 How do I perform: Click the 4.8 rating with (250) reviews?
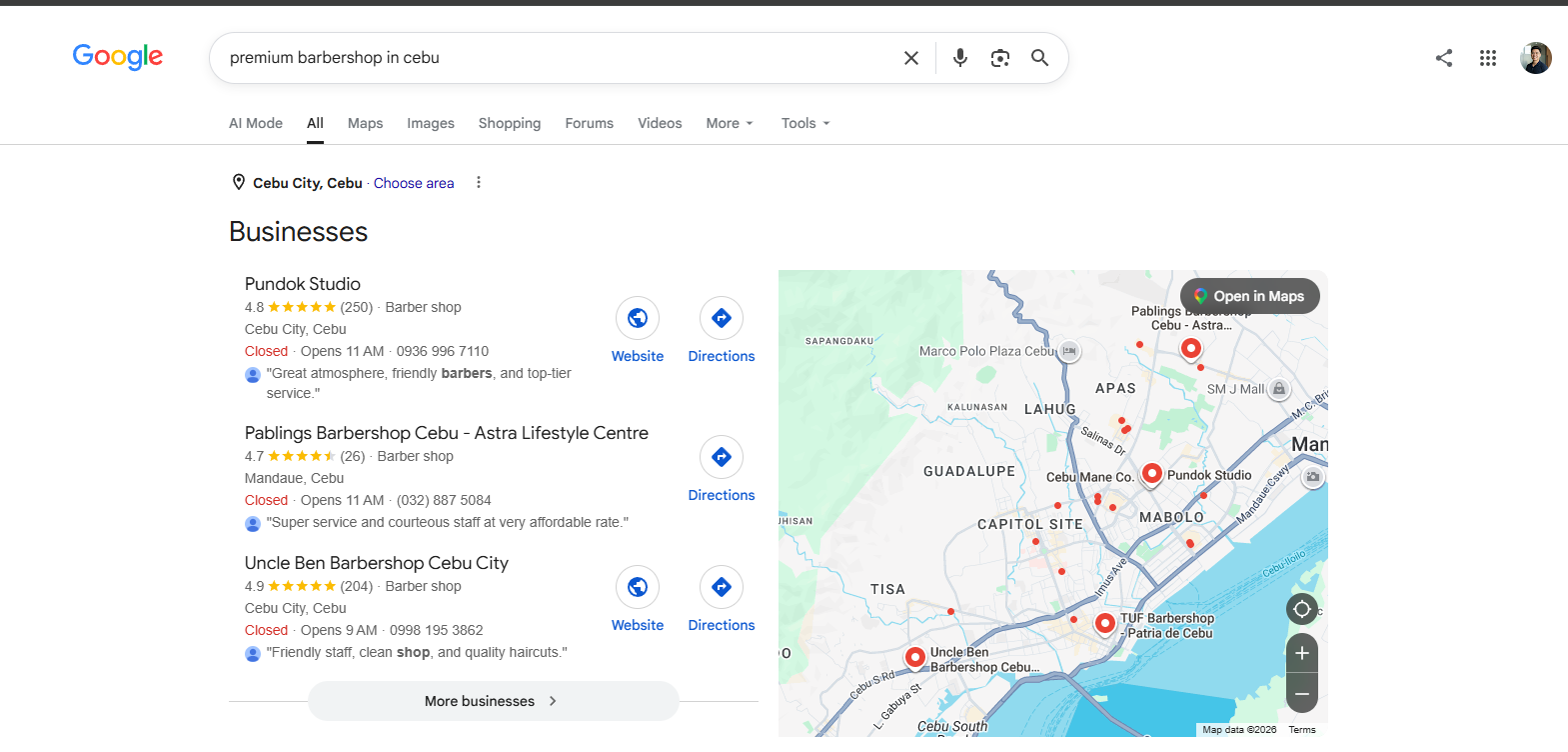coord(309,307)
